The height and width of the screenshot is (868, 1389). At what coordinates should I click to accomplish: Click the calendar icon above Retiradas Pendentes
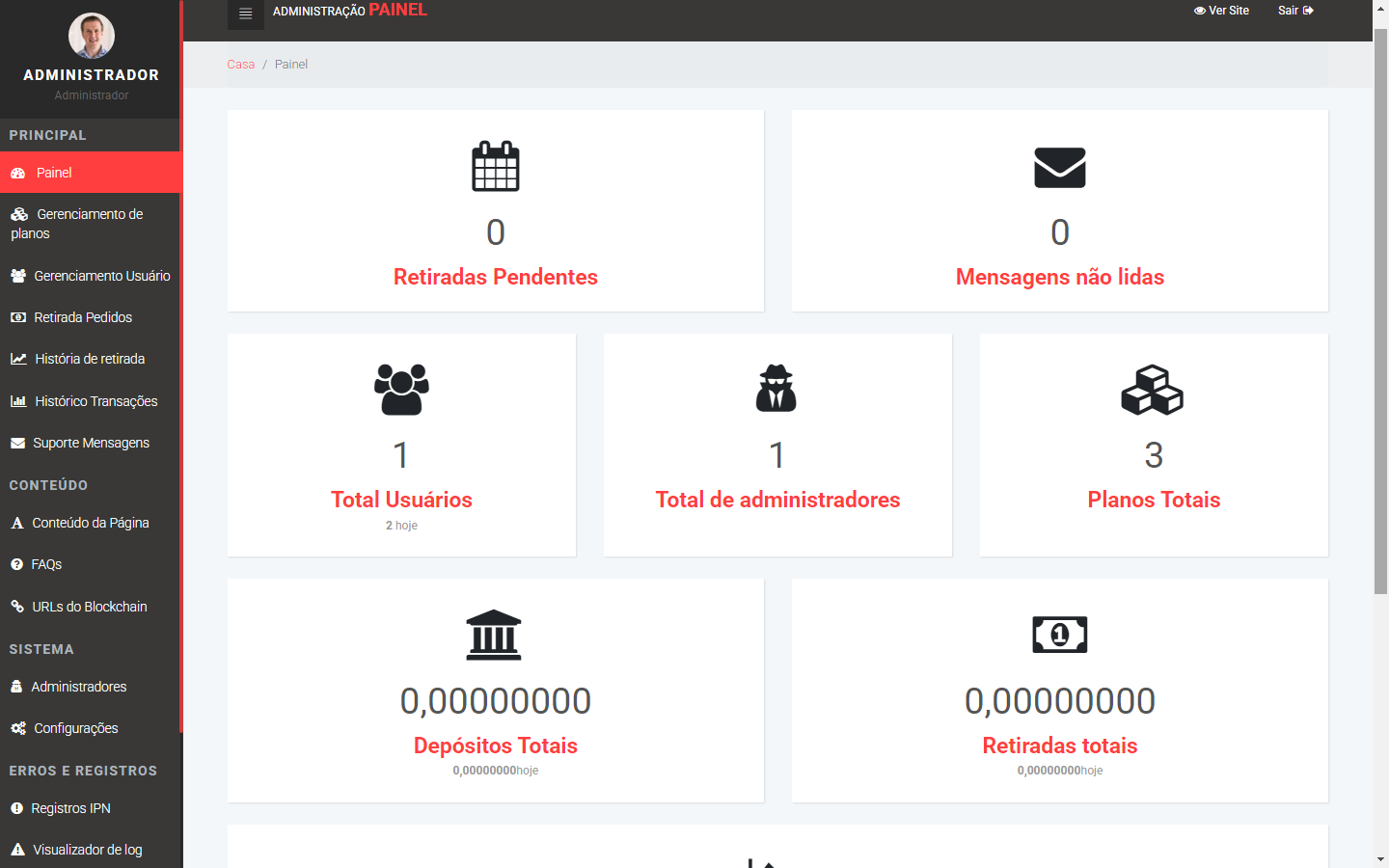tap(495, 167)
